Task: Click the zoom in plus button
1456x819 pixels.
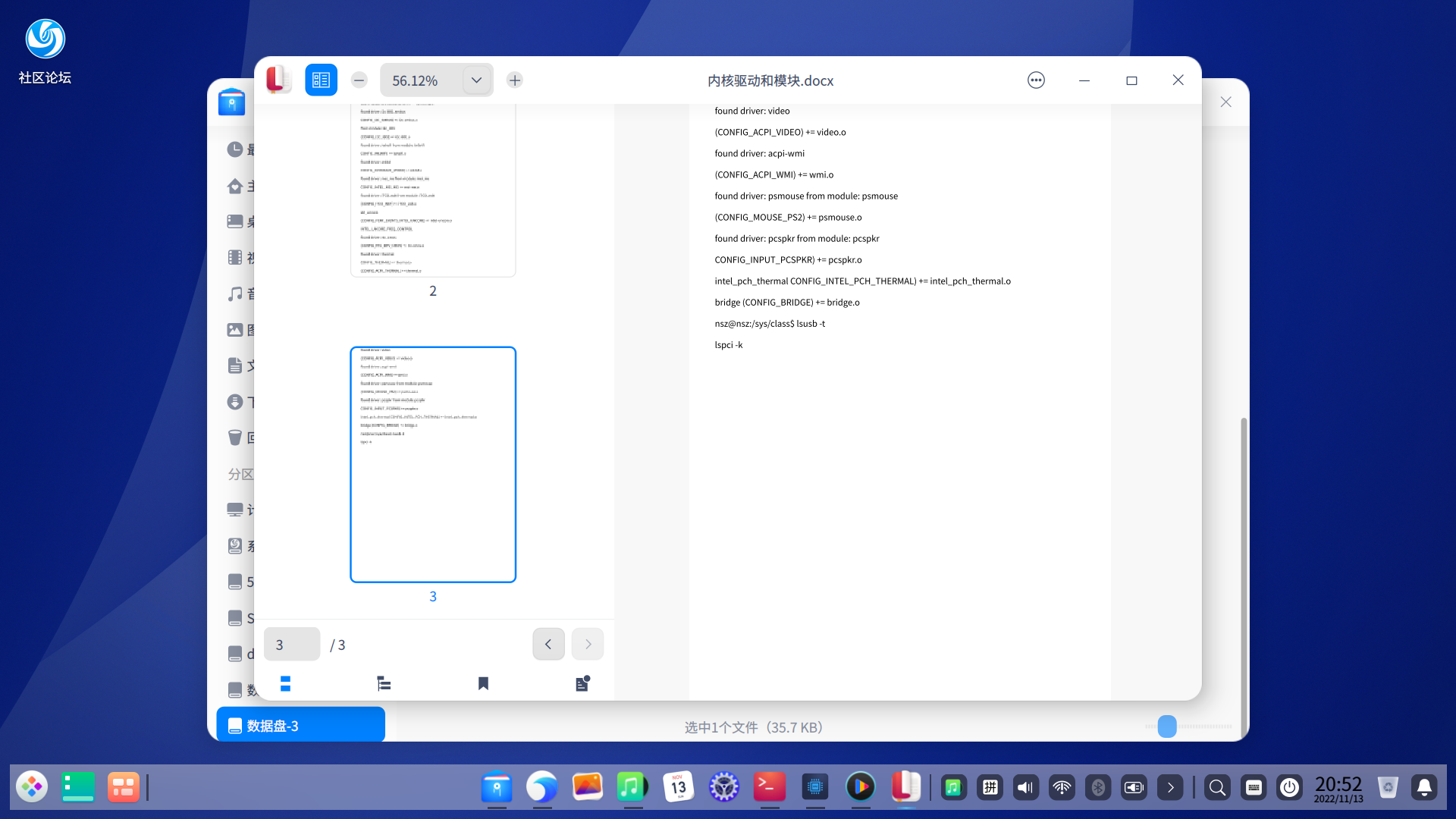Action: tap(515, 80)
